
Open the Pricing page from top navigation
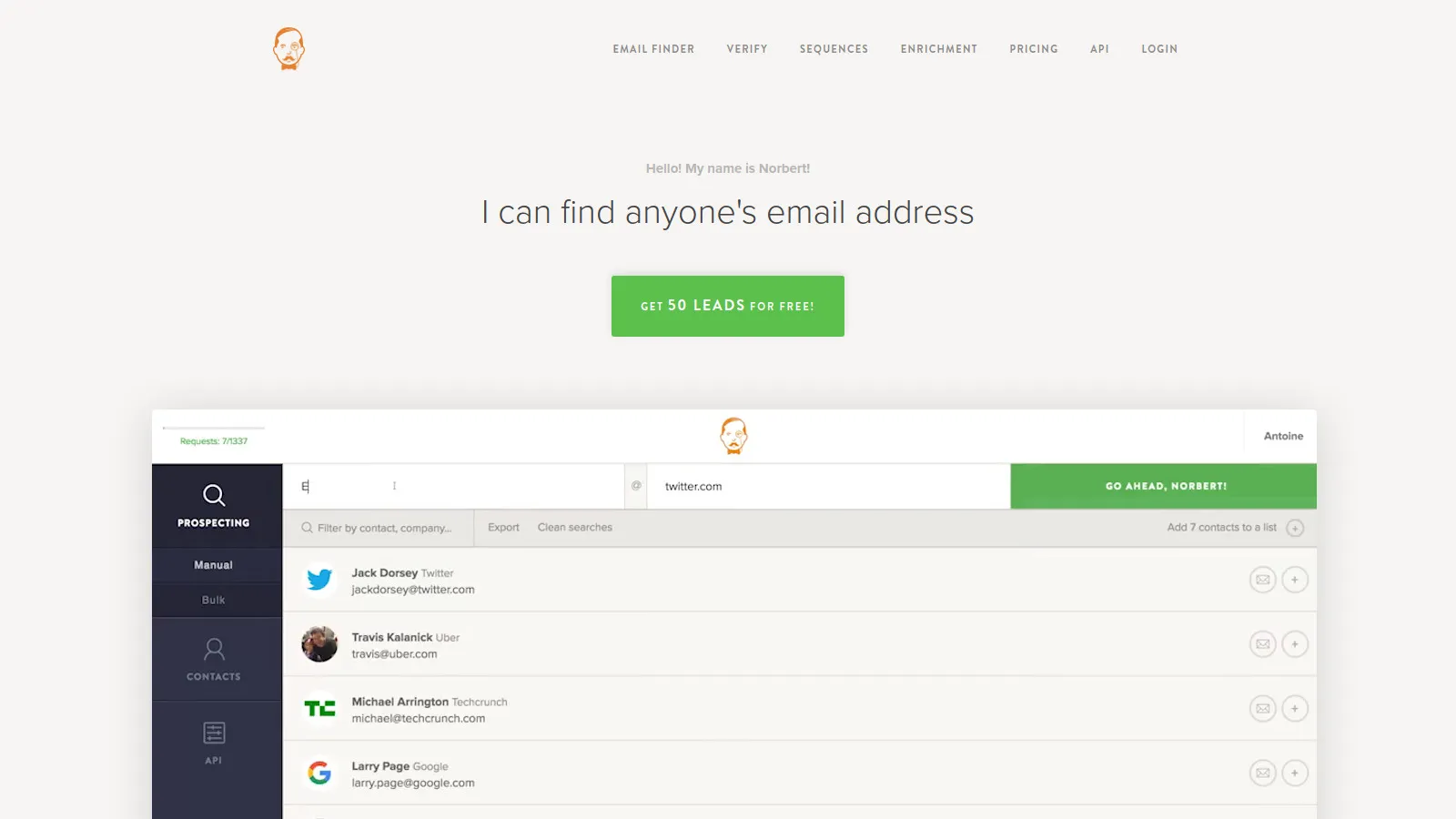[x=1034, y=49]
